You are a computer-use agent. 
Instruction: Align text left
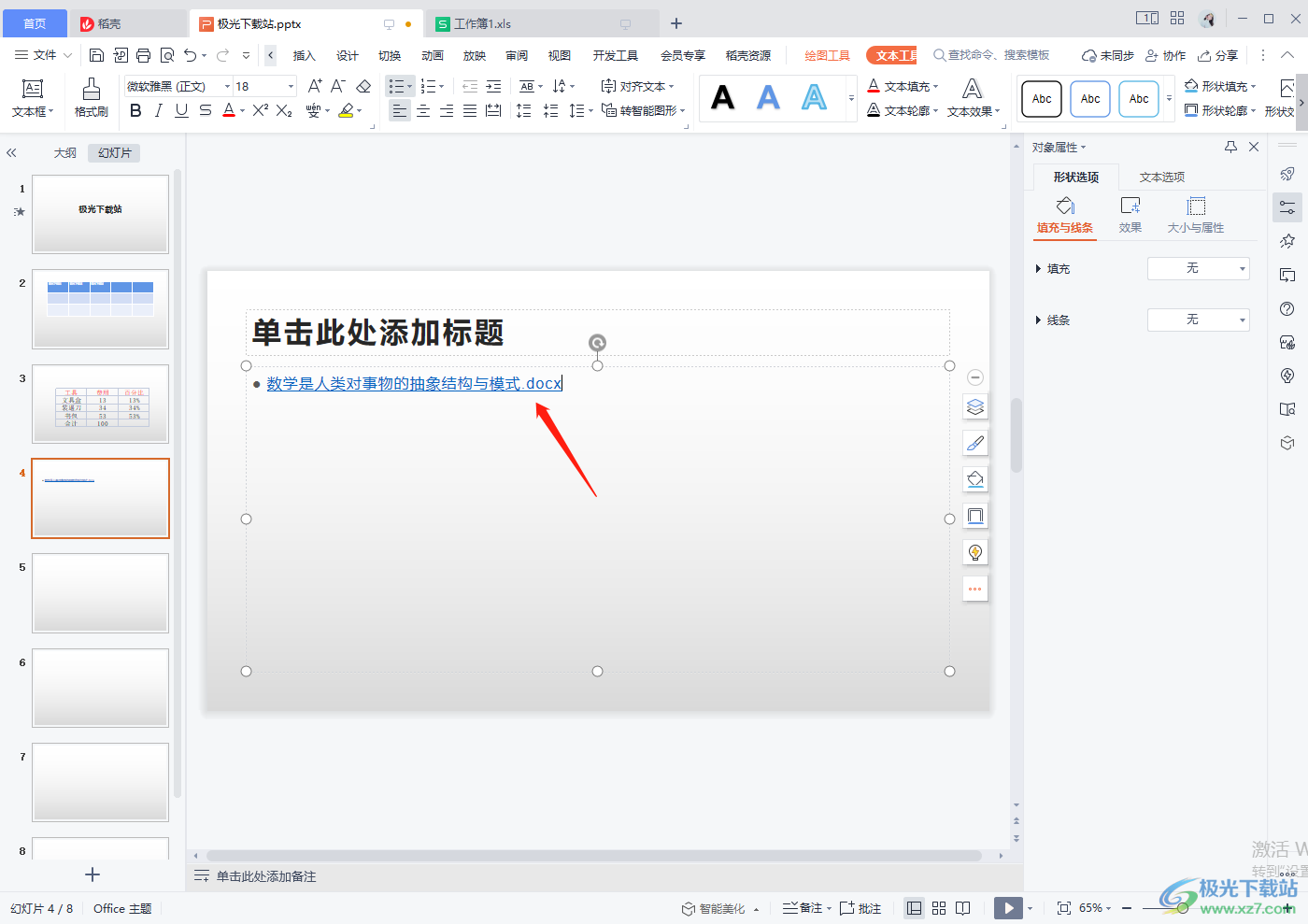click(400, 111)
